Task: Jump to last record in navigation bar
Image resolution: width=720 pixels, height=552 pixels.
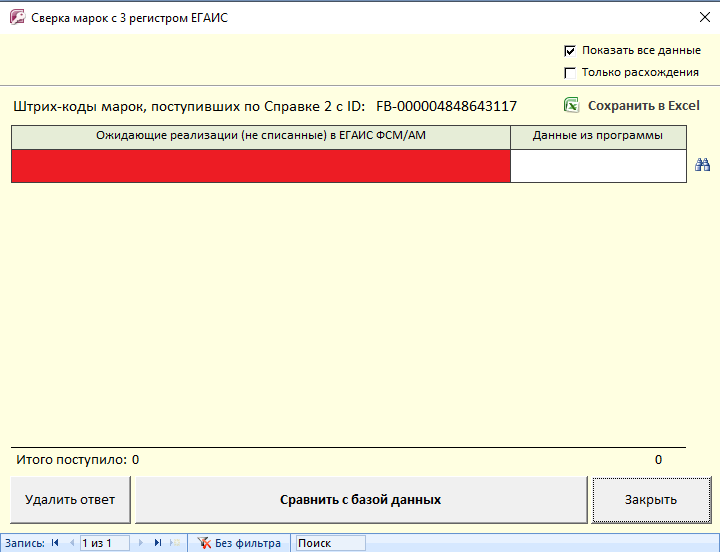Action: [x=157, y=543]
